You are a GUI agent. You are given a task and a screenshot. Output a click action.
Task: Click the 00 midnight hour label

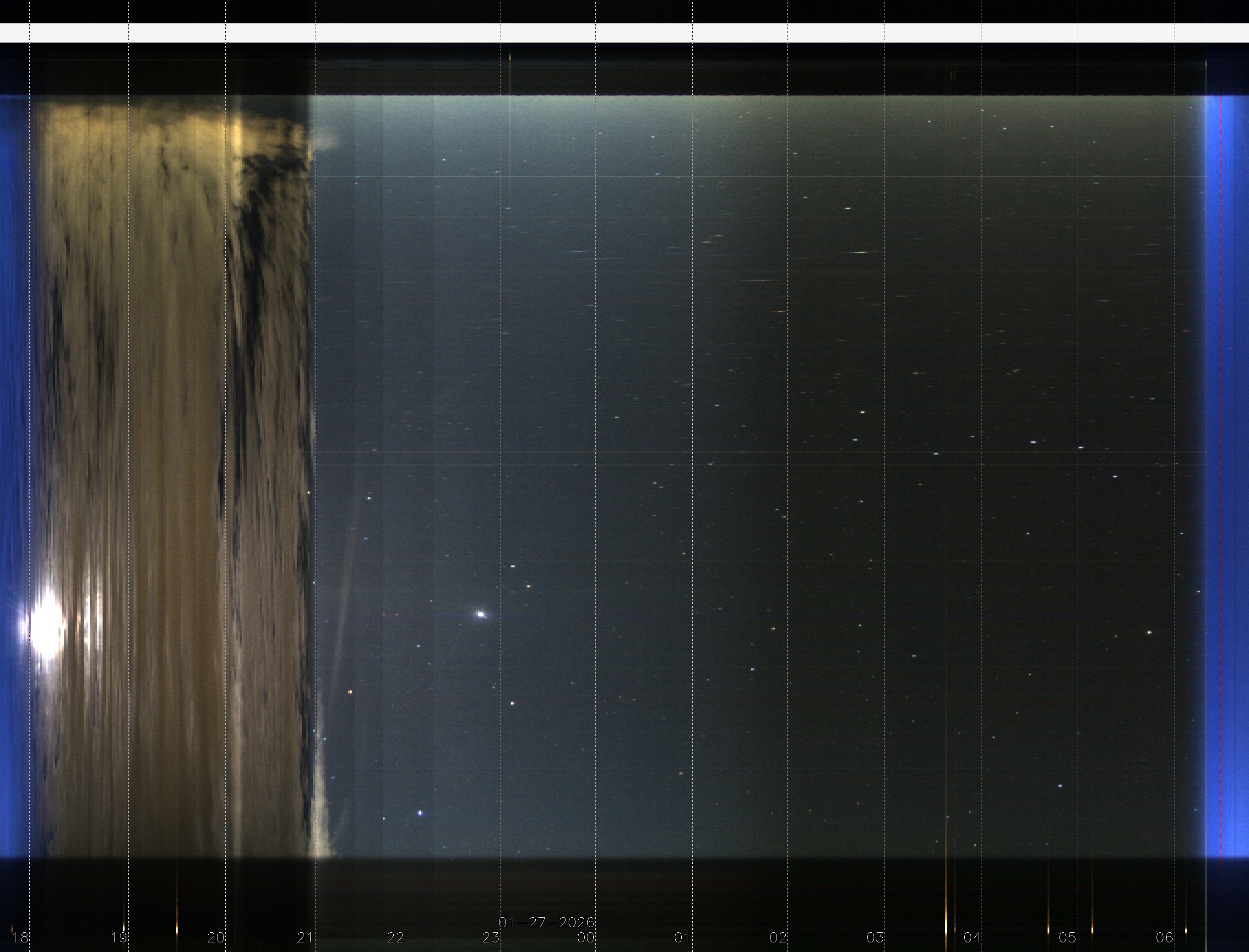586,937
